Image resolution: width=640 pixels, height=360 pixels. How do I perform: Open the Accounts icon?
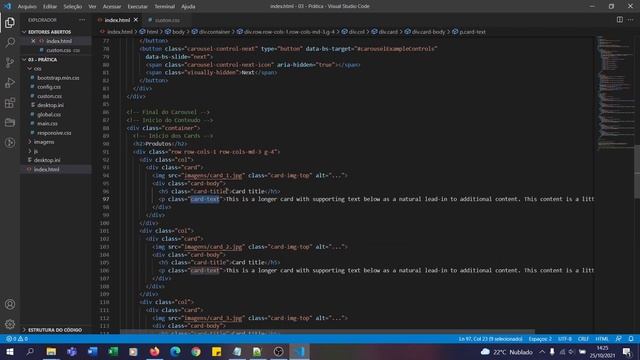point(10,304)
